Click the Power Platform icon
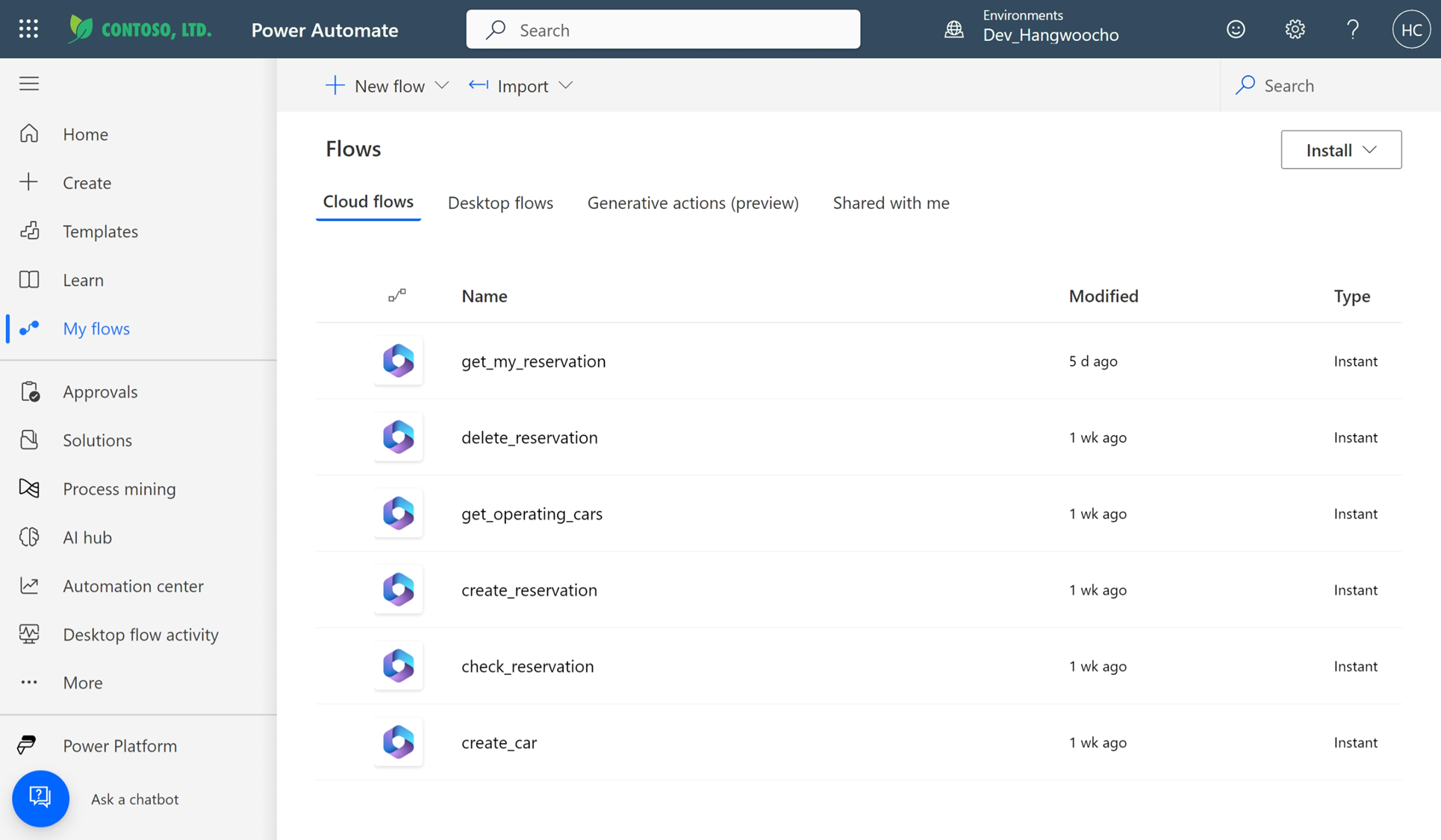Viewport: 1441px width, 840px height. pyautogui.click(x=27, y=745)
